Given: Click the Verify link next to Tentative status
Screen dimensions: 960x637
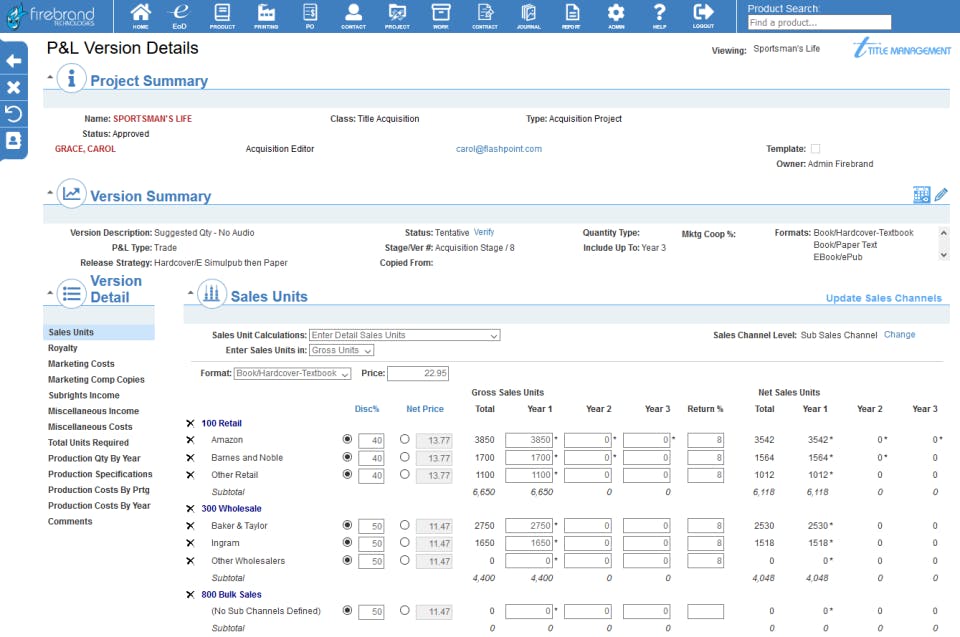Looking at the screenshot, I should pyautogui.click(x=484, y=233).
